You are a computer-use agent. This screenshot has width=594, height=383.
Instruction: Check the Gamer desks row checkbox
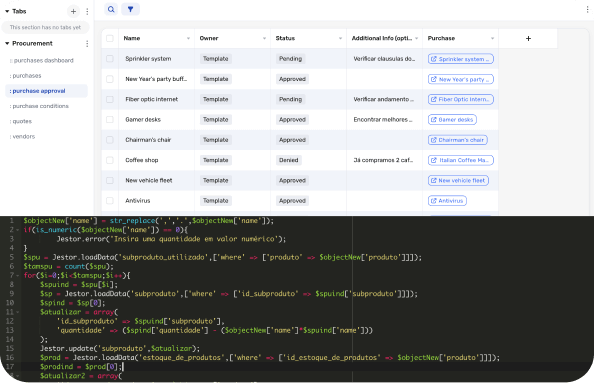[x=110, y=119]
